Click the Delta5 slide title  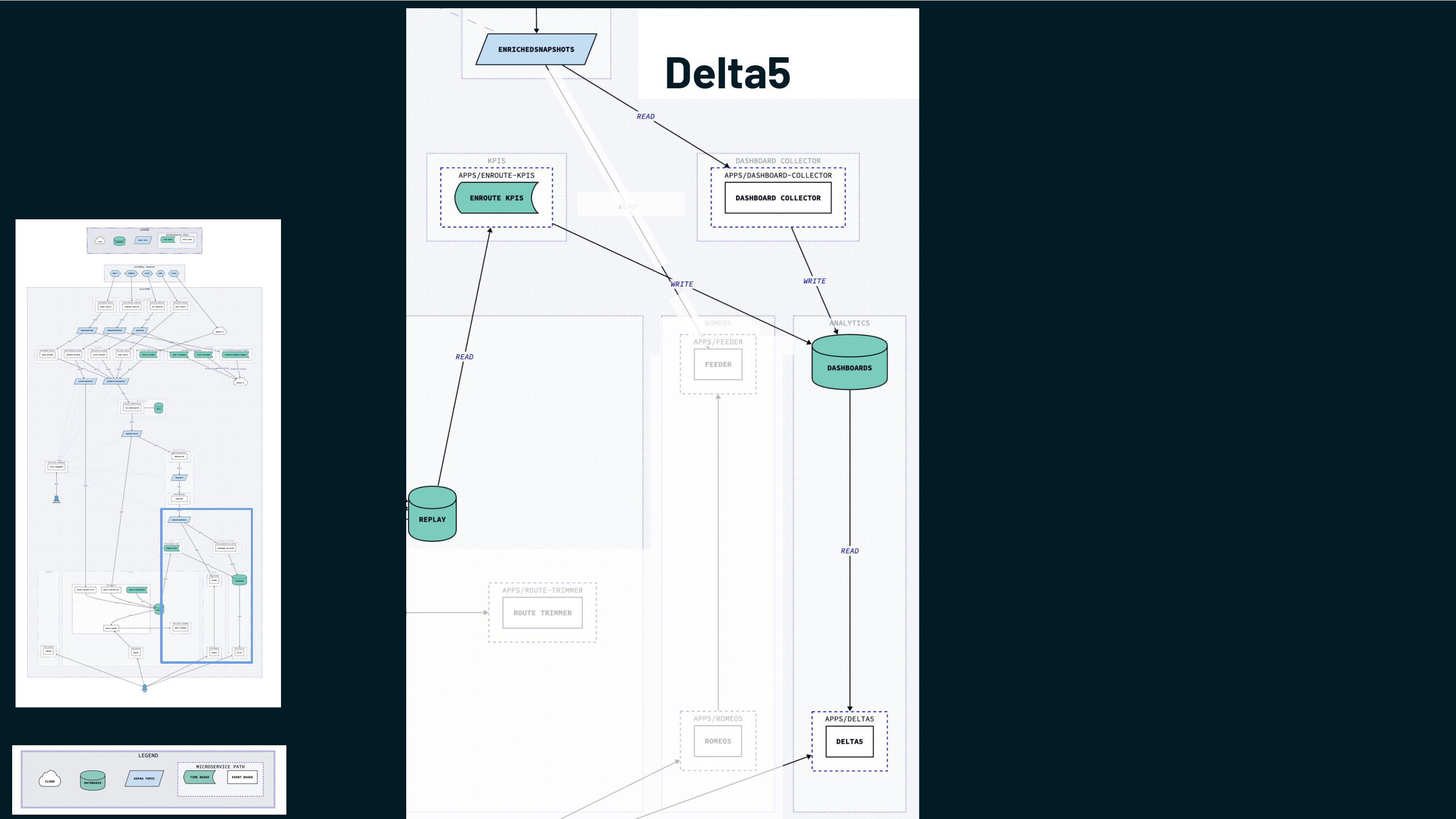tap(728, 73)
